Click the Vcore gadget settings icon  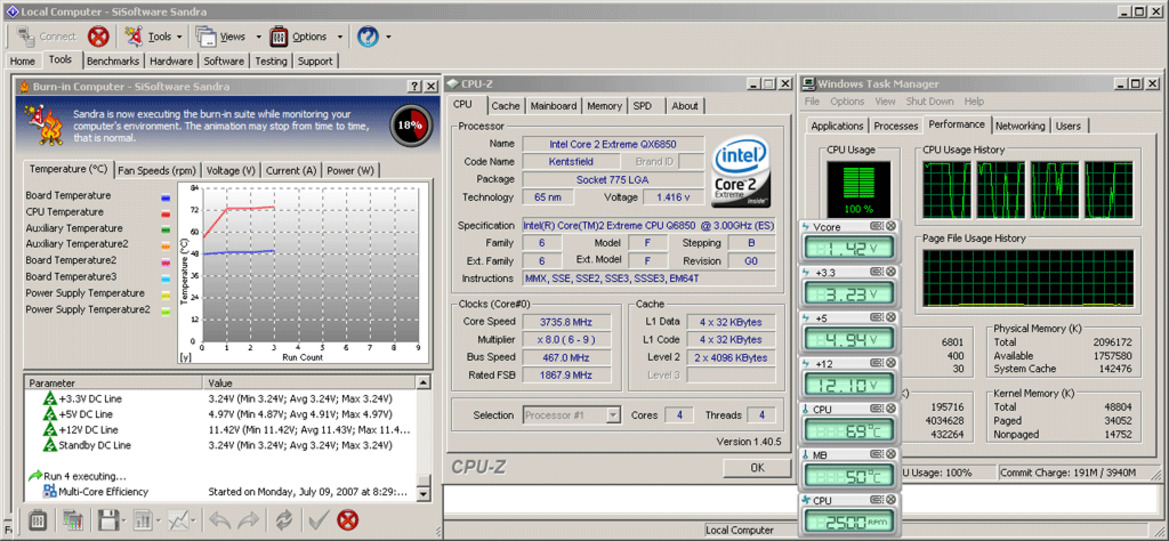(876, 227)
